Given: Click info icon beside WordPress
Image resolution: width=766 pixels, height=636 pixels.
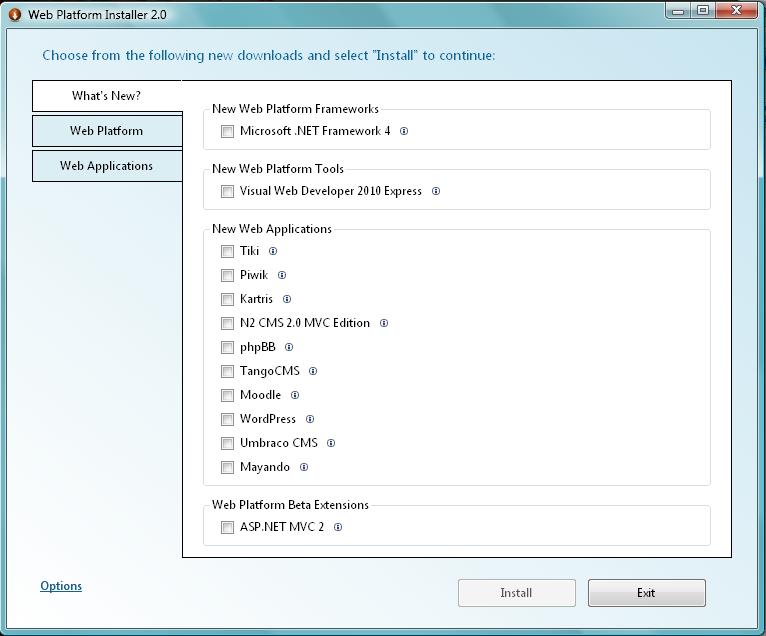Looking at the screenshot, I should (x=310, y=419).
